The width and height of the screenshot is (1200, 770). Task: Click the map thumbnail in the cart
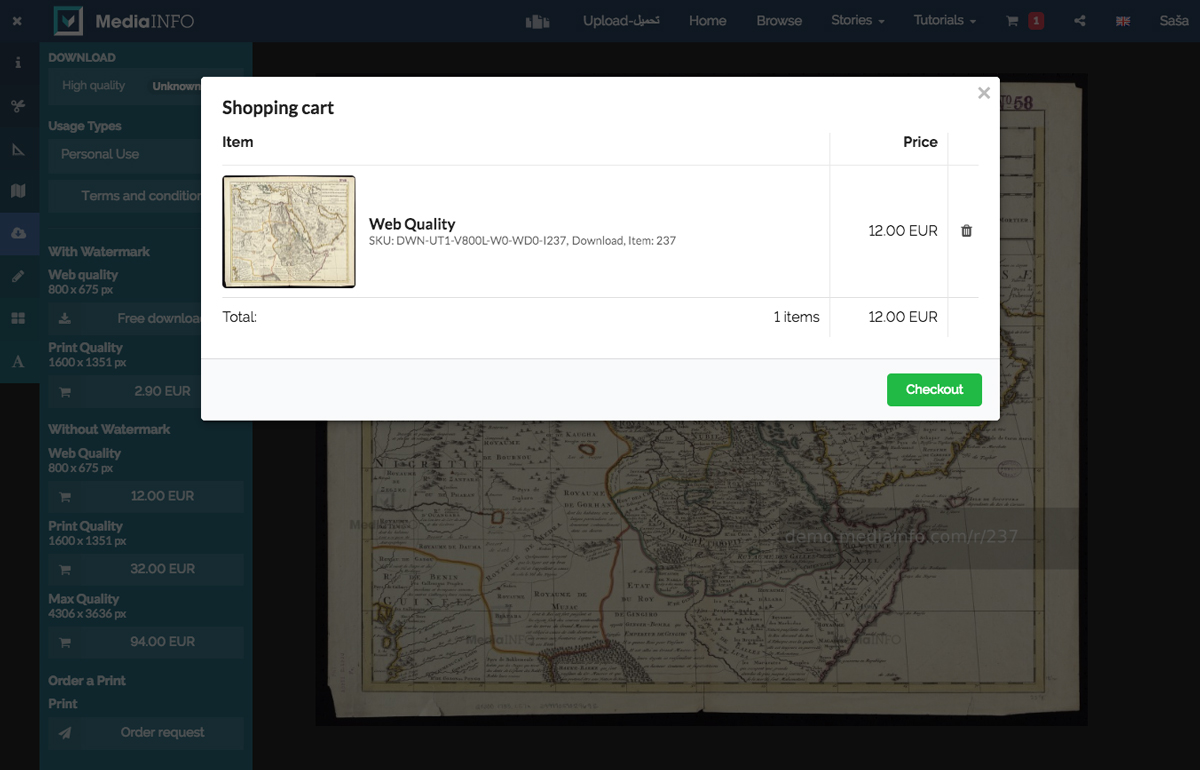click(289, 231)
